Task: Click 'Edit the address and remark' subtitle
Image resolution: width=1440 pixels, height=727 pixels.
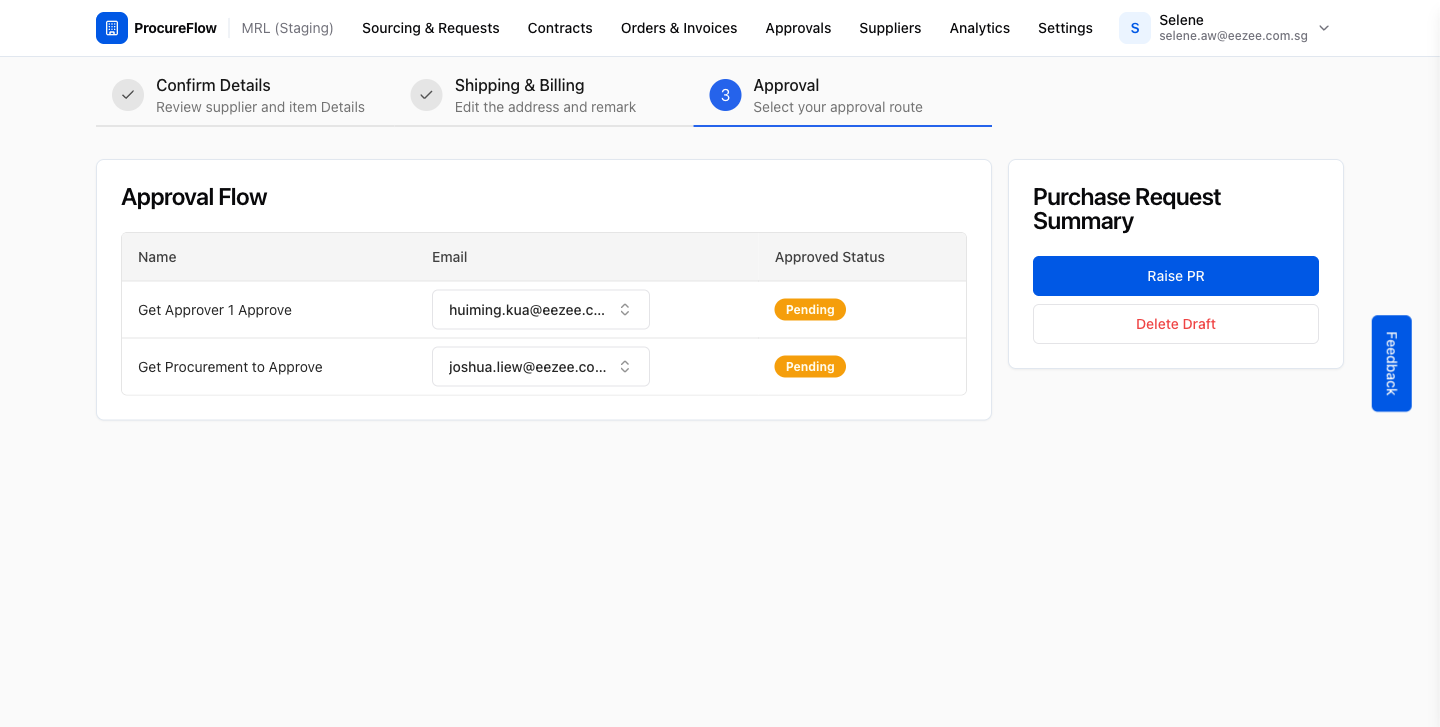Action: 545,107
